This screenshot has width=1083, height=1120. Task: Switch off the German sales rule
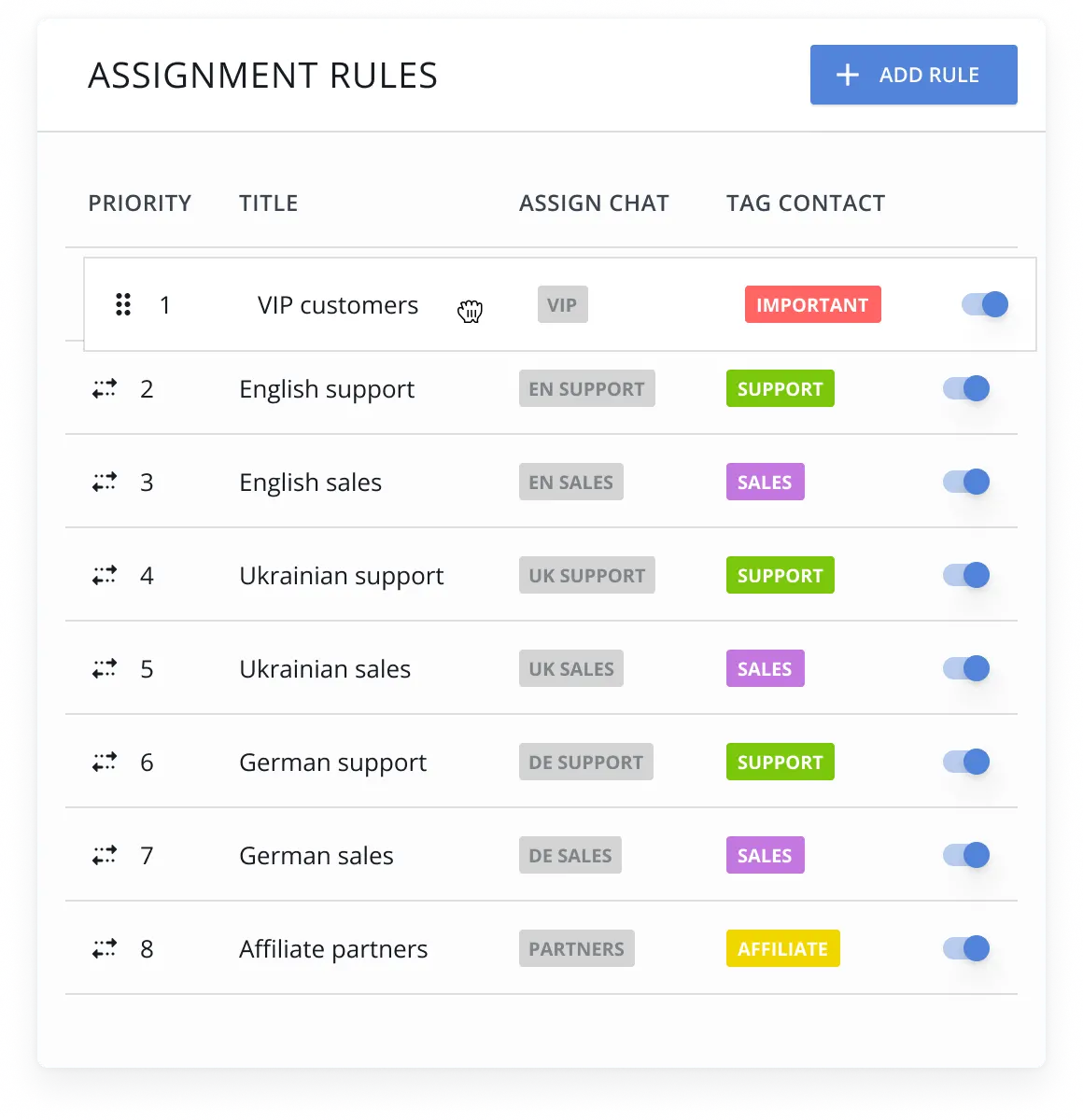tap(966, 855)
